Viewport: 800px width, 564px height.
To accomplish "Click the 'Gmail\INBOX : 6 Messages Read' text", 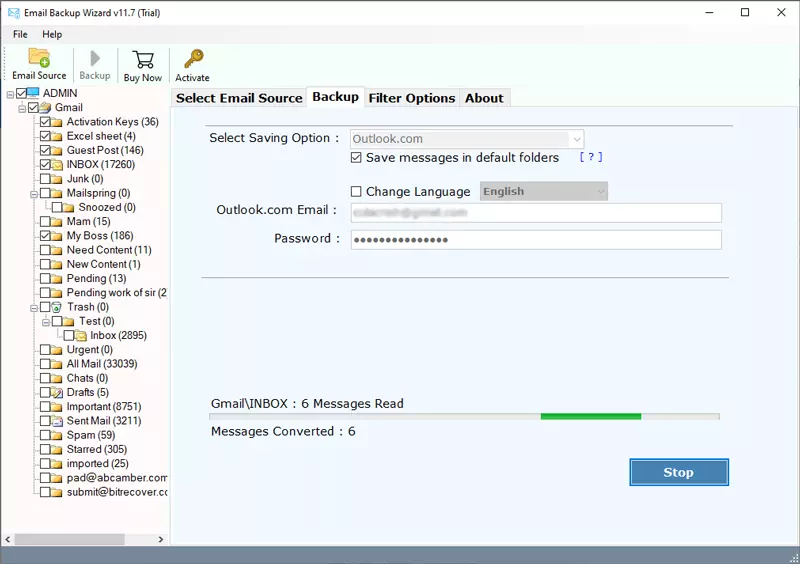I will click(307, 404).
